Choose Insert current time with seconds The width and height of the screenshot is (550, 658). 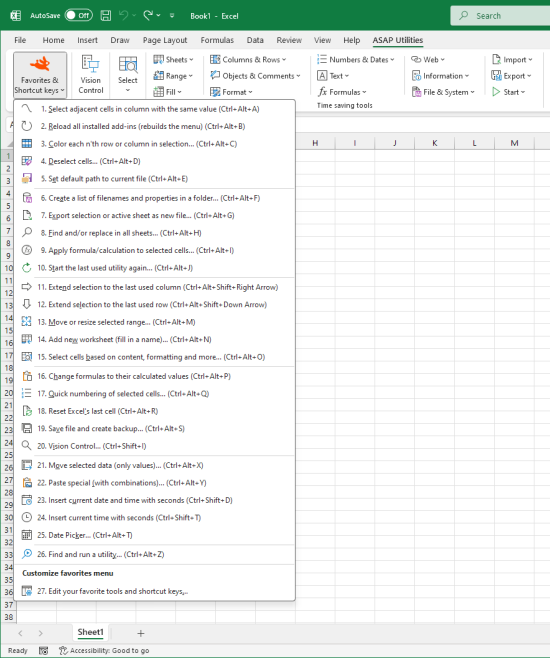click(154, 517)
